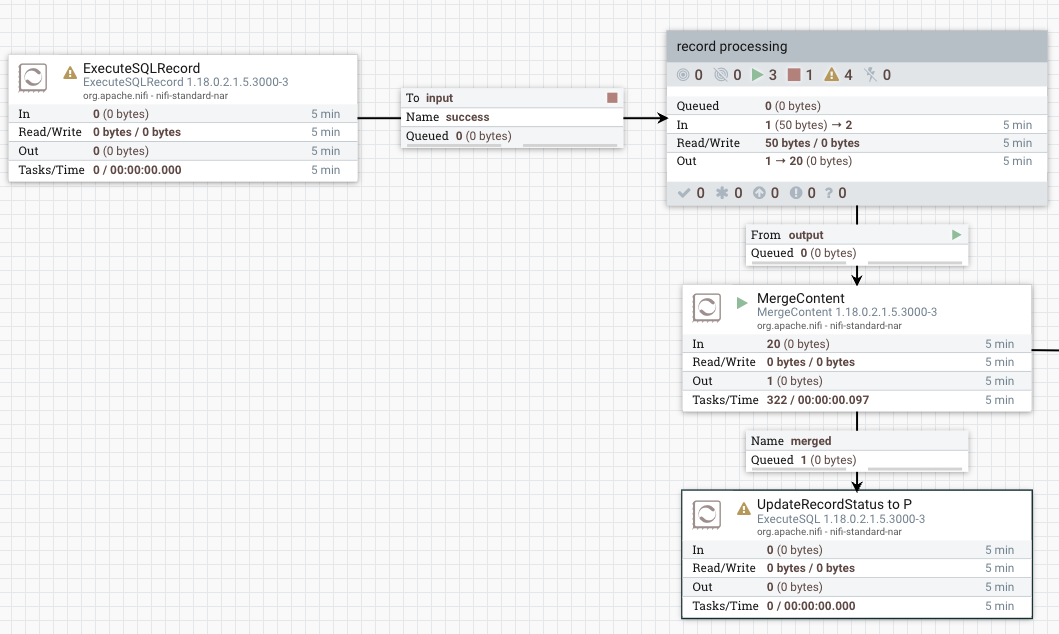
Task: Click the green running arrow on MergeContent
Action: 742,303
